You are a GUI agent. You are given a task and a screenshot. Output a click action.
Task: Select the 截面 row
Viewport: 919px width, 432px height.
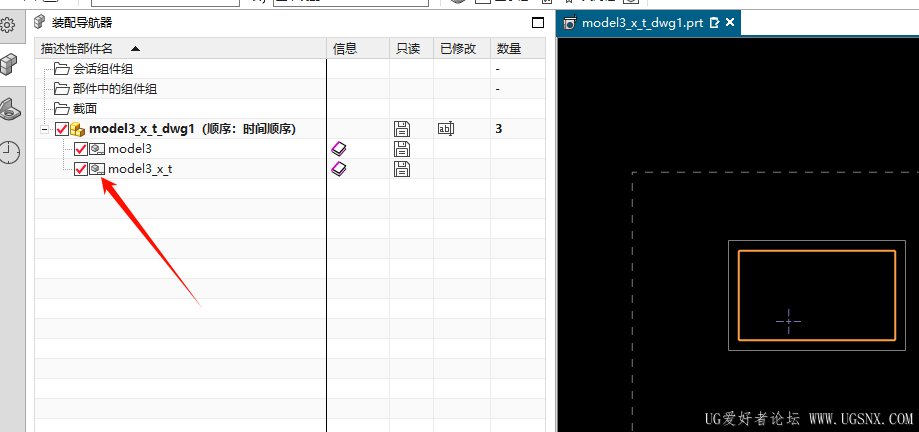[x=290, y=109]
